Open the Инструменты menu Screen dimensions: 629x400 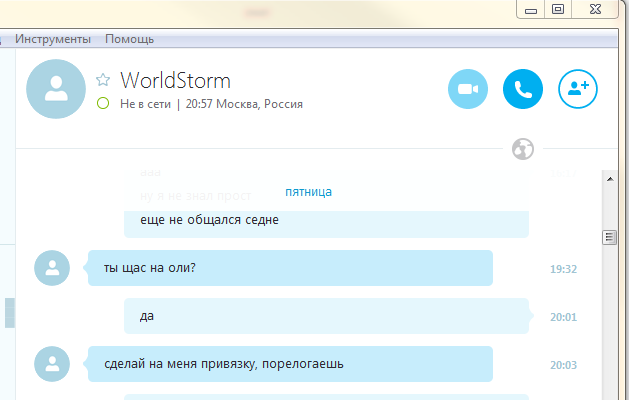pos(53,39)
